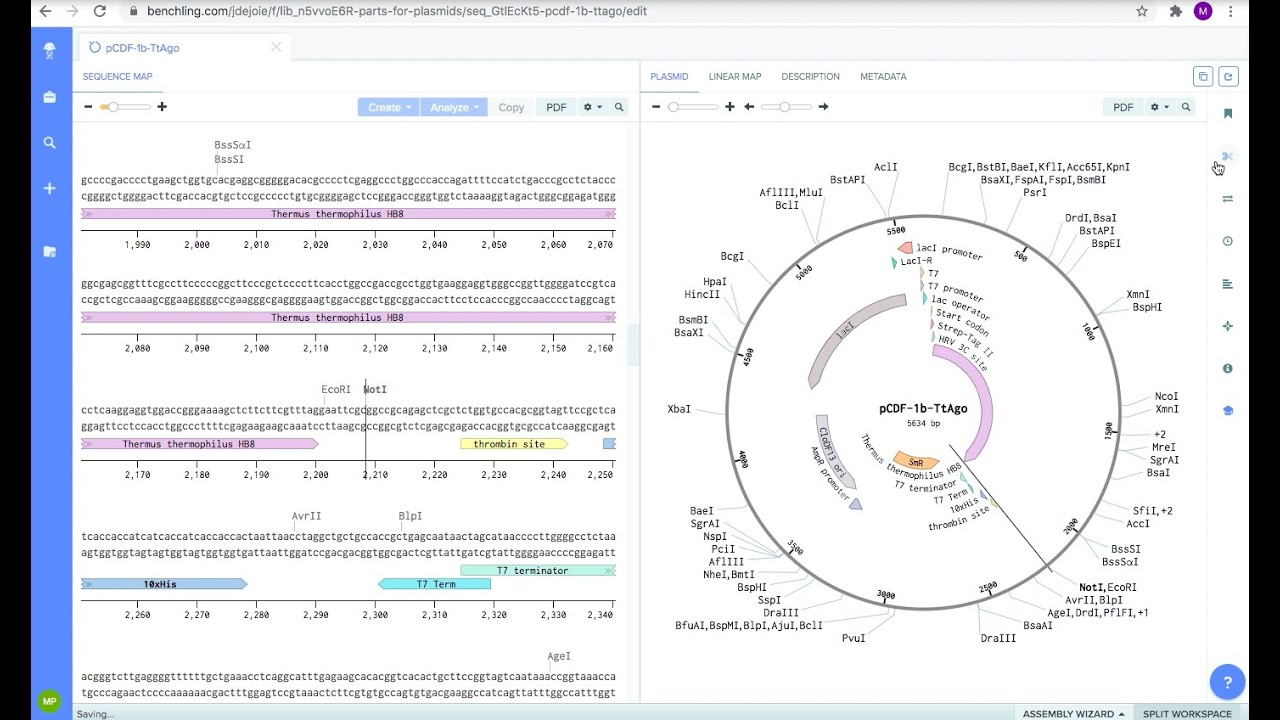1280x720 pixels.
Task: Open search from the blue sidebar
Action: pyautogui.click(x=49, y=143)
